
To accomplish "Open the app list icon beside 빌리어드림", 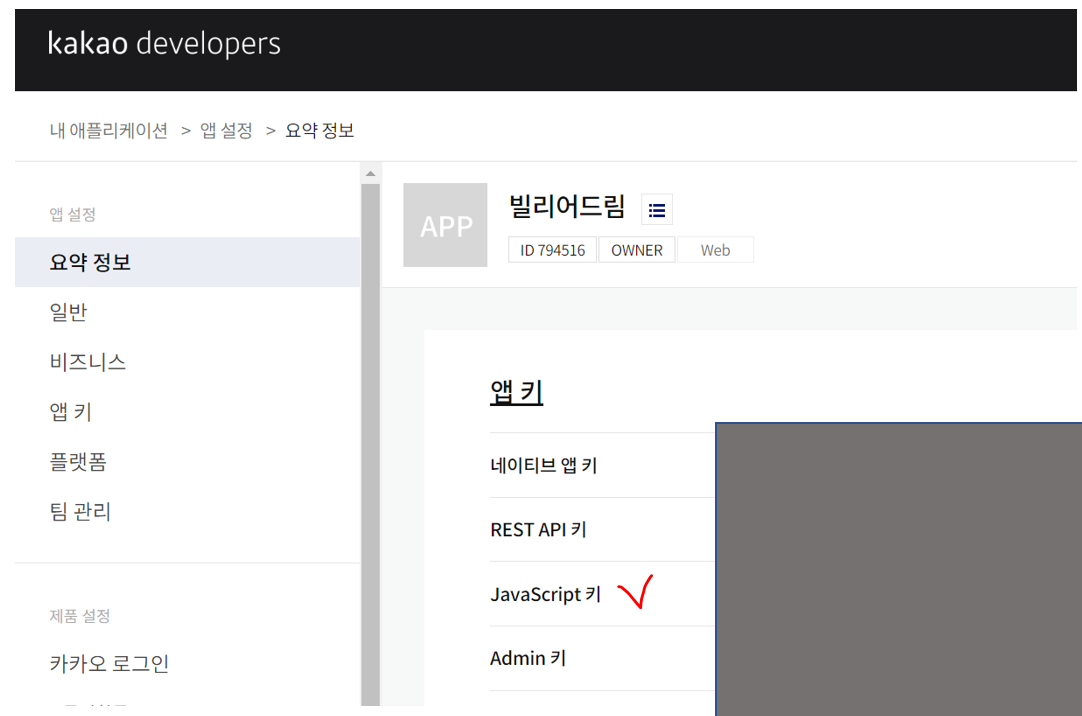I will tap(657, 210).
